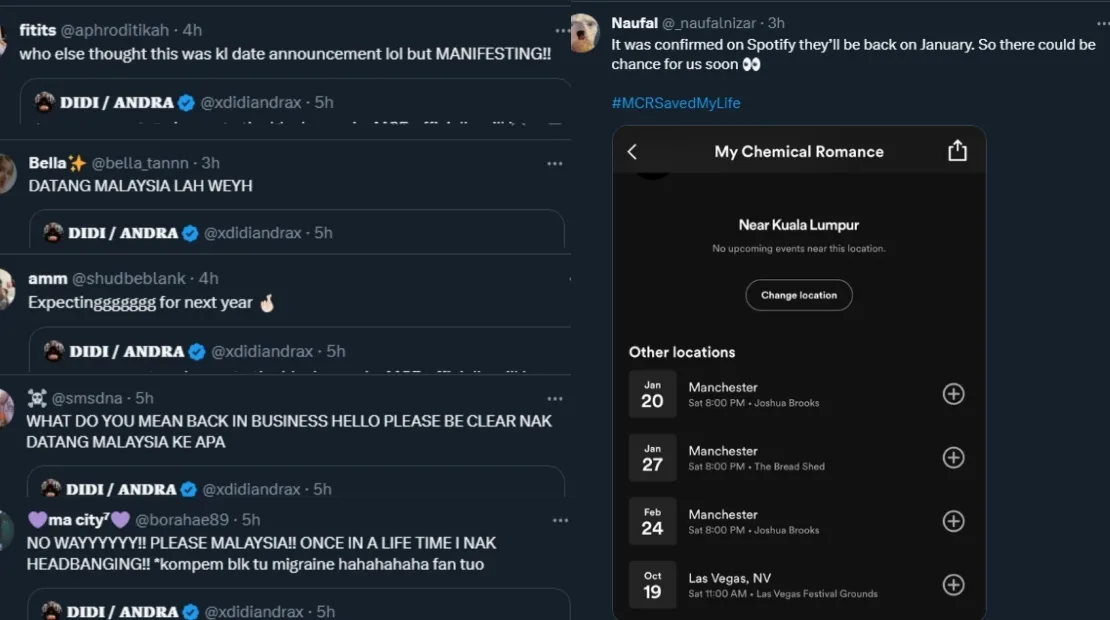Image resolution: width=1110 pixels, height=620 pixels.
Task: Open more options on borahae89's tweet
Action: [561, 520]
